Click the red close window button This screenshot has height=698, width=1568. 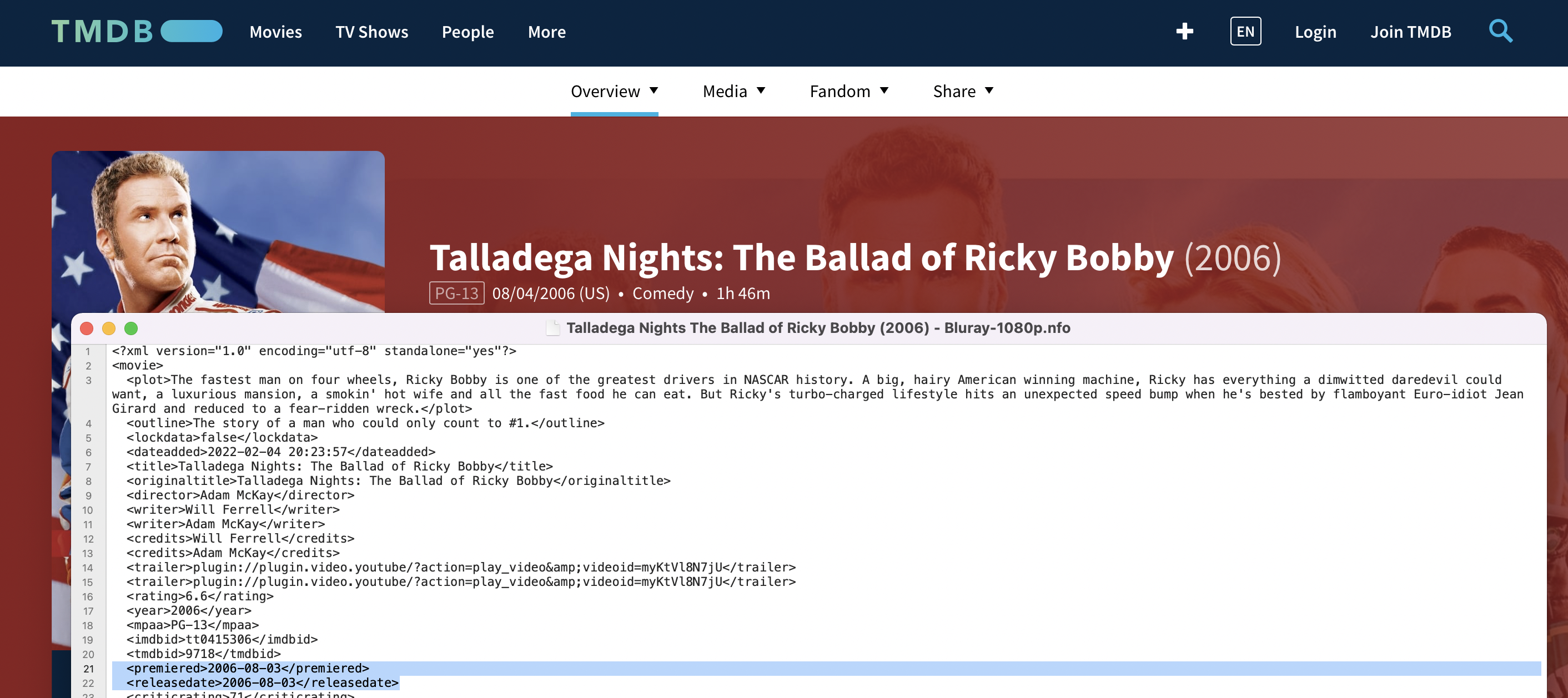[x=87, y=328]
